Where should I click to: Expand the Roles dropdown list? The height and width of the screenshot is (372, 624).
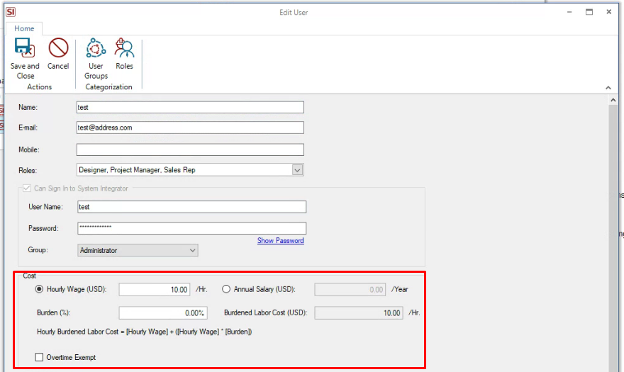click(297, 170)
